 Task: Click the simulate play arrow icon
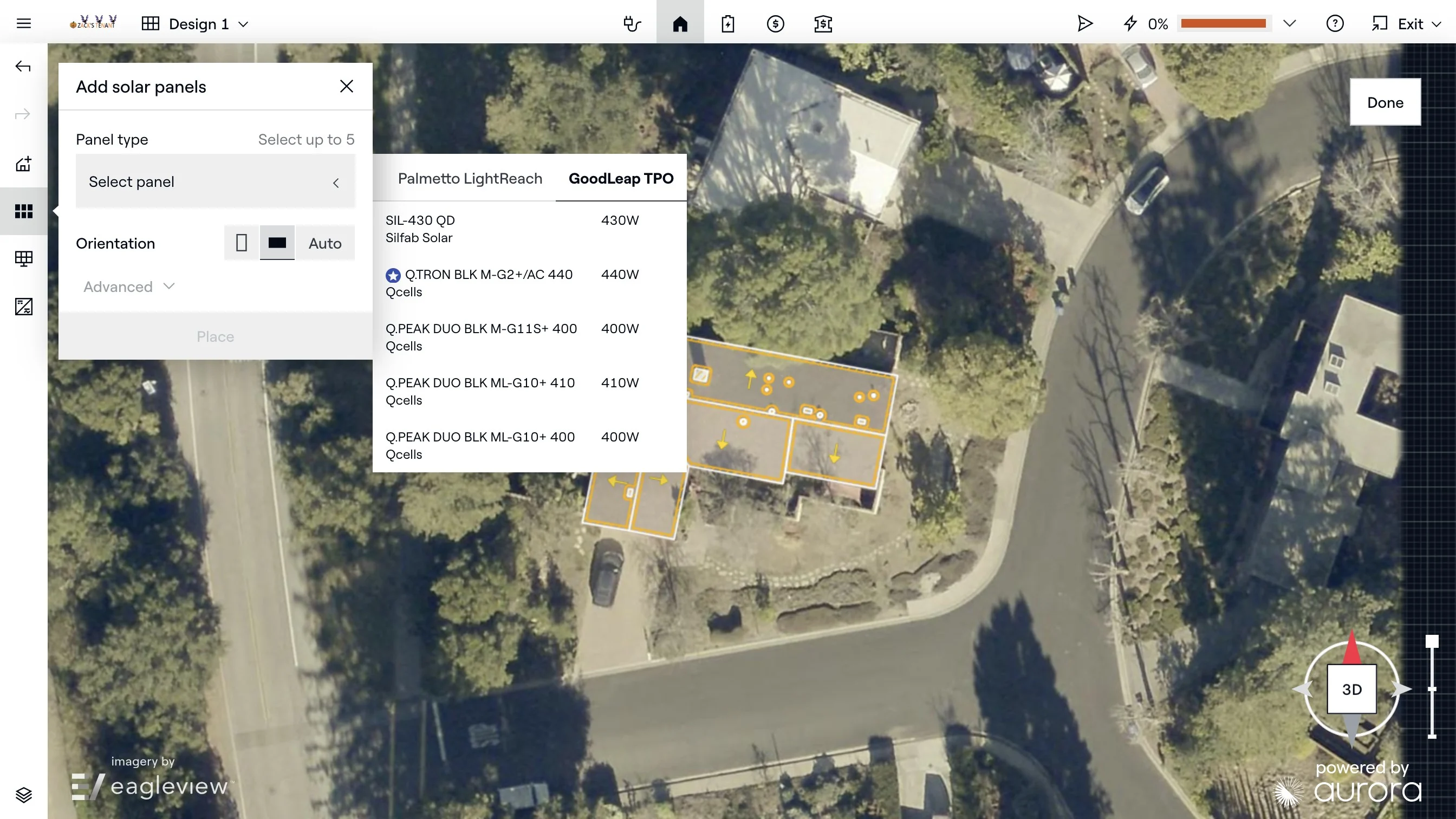coord(1084,24)
